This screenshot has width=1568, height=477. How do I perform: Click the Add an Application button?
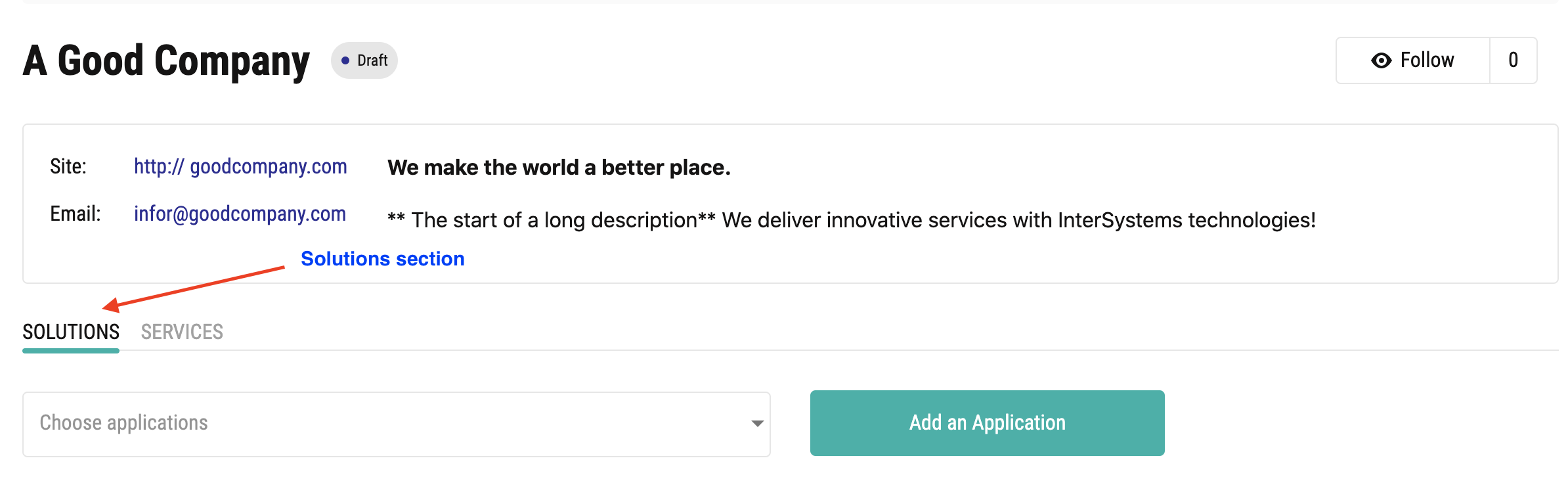coord(987,423)
